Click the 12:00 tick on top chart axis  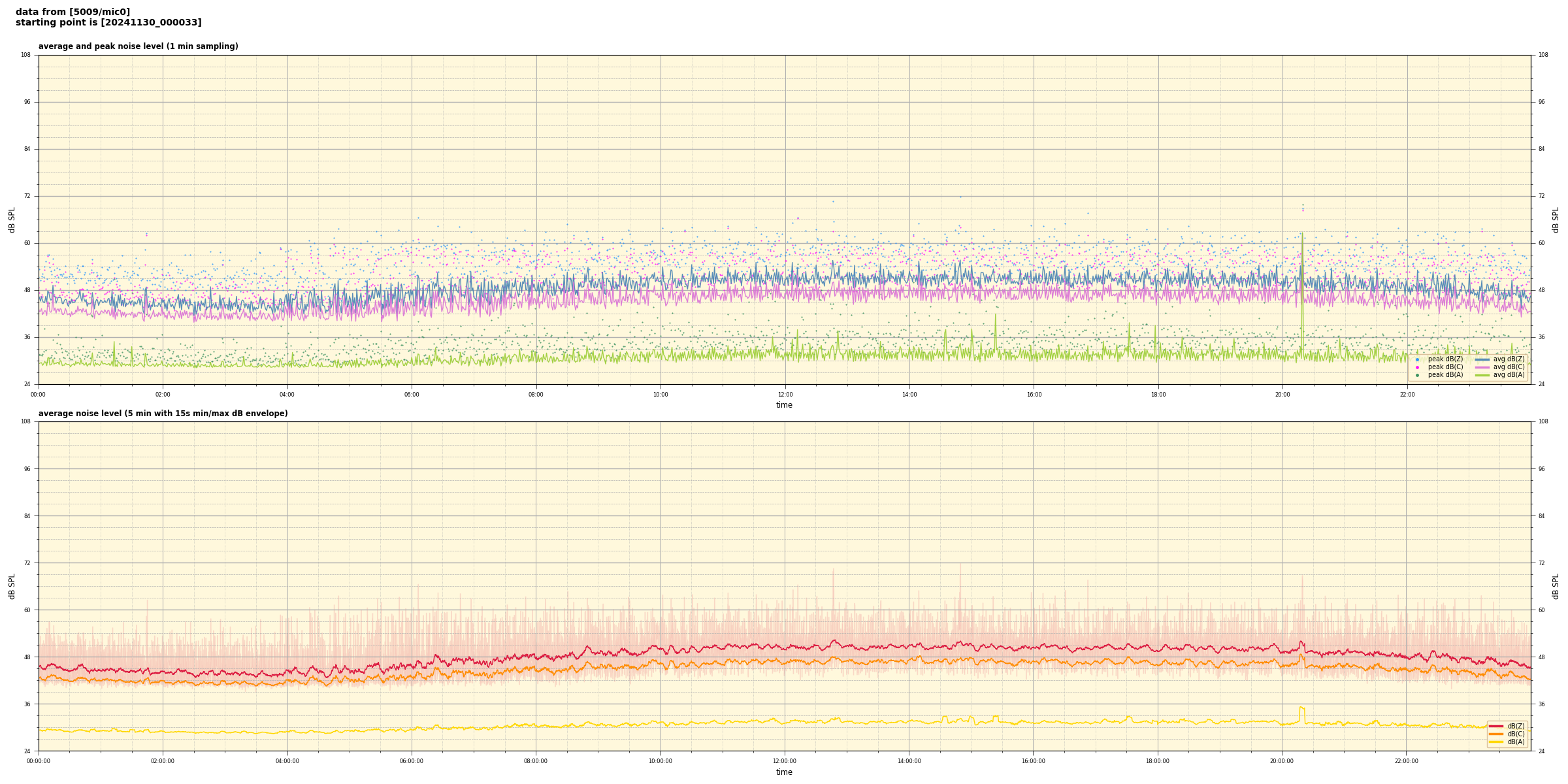point(785,395)
